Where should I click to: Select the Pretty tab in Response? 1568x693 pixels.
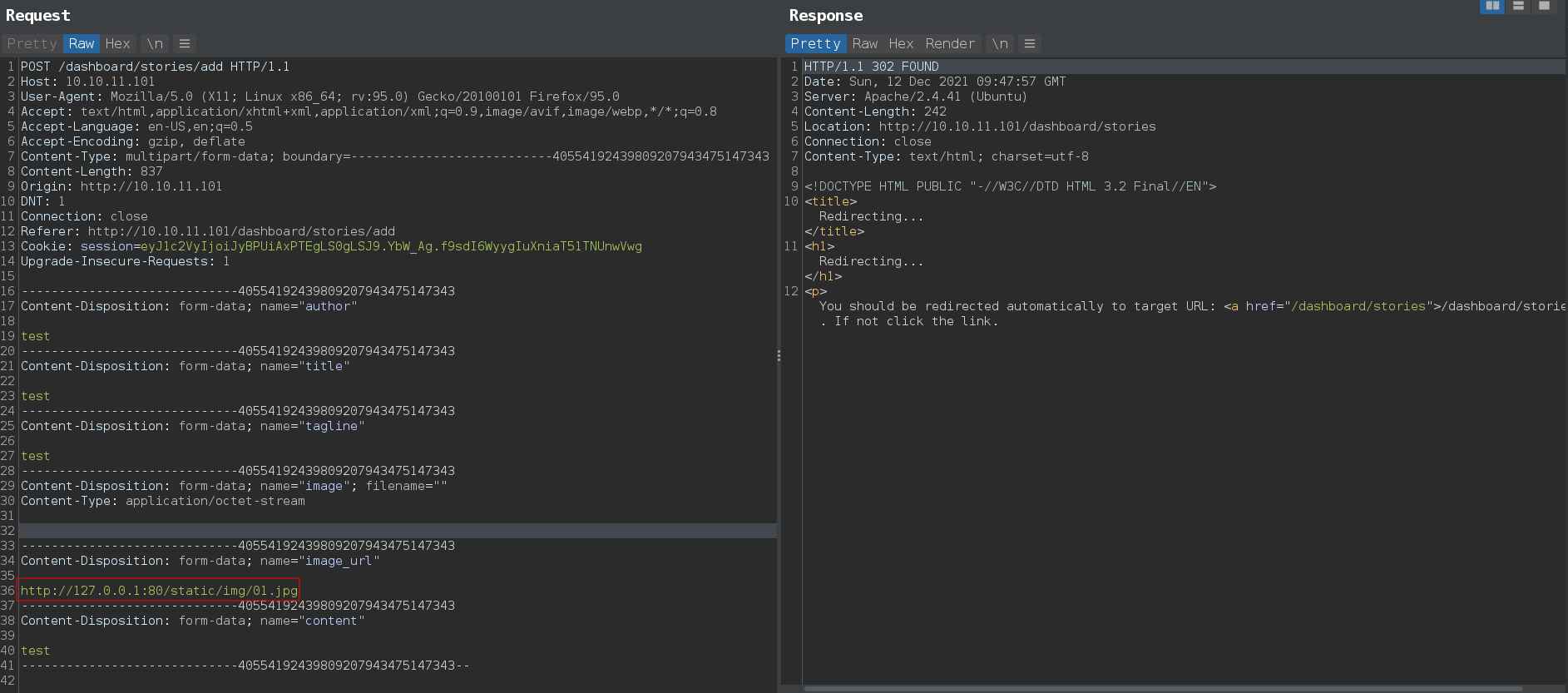coord(815,43)
